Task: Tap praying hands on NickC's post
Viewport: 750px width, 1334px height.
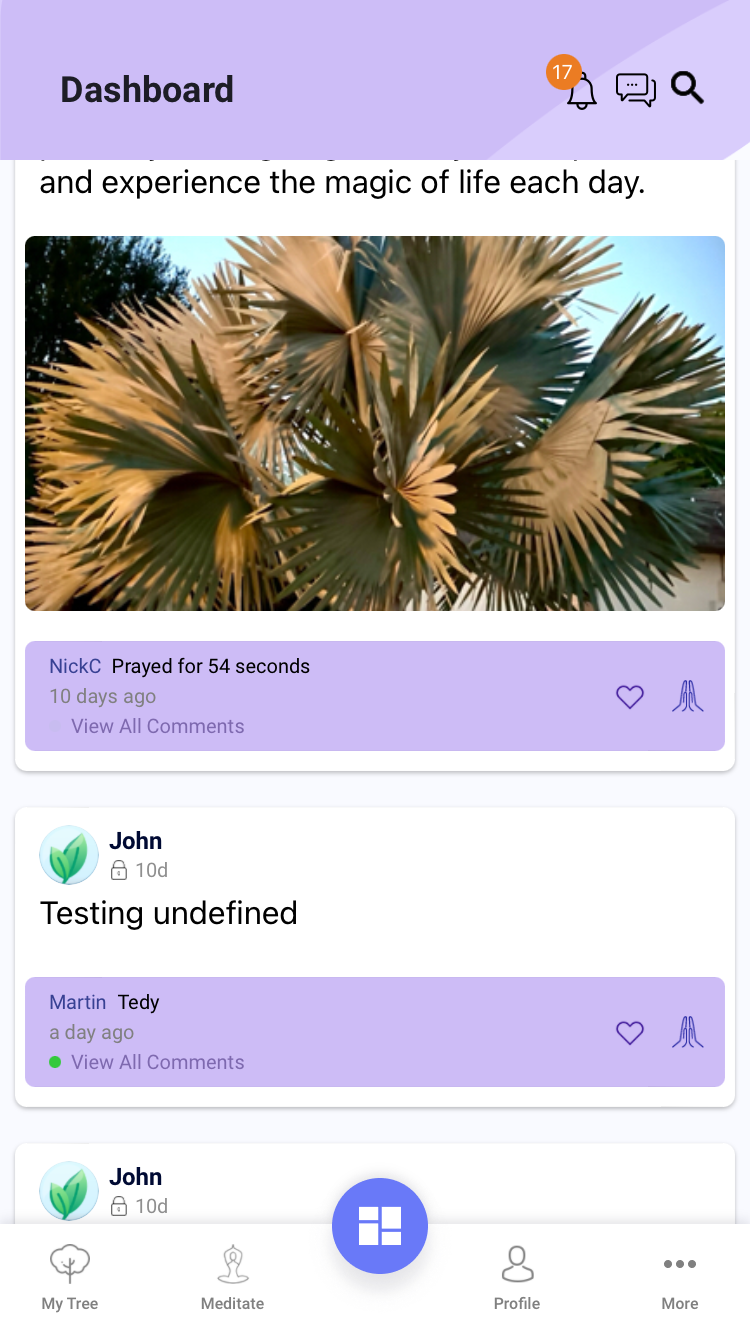Action: coord(688,697)
